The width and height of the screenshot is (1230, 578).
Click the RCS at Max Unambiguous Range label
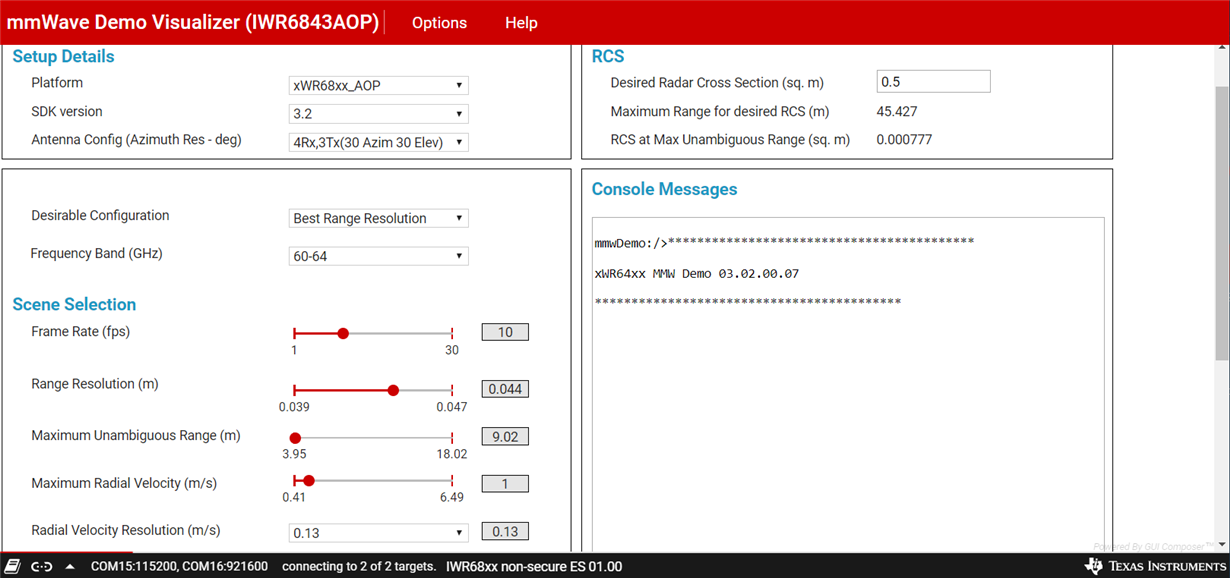[x=730, y=139]
